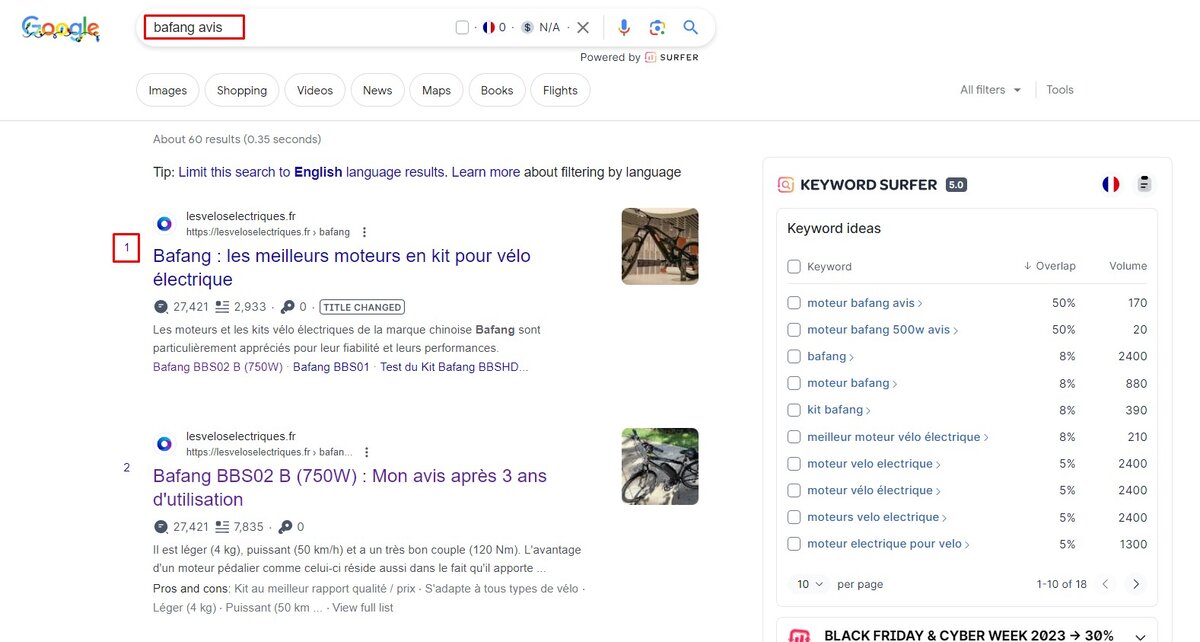The width and height of the screenshot is (1200, 642).
Task: Switch to Books results
Action: click(497, 90)
